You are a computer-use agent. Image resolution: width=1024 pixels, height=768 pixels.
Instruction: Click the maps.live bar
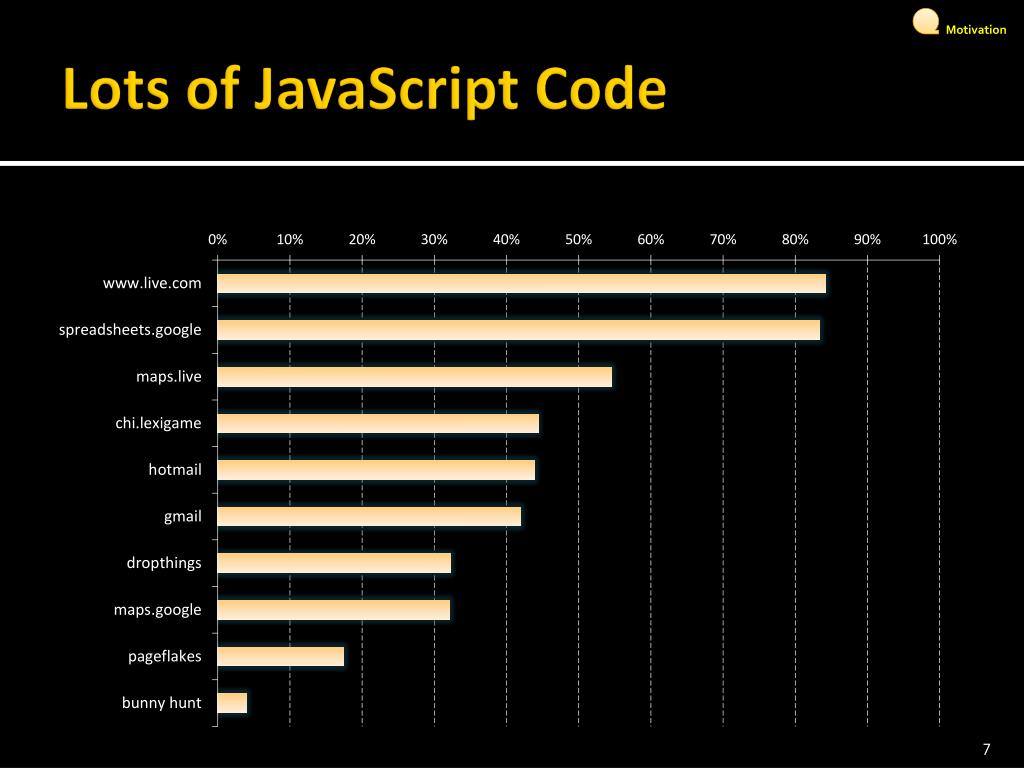pyautogui.click(x=415, y=377)
